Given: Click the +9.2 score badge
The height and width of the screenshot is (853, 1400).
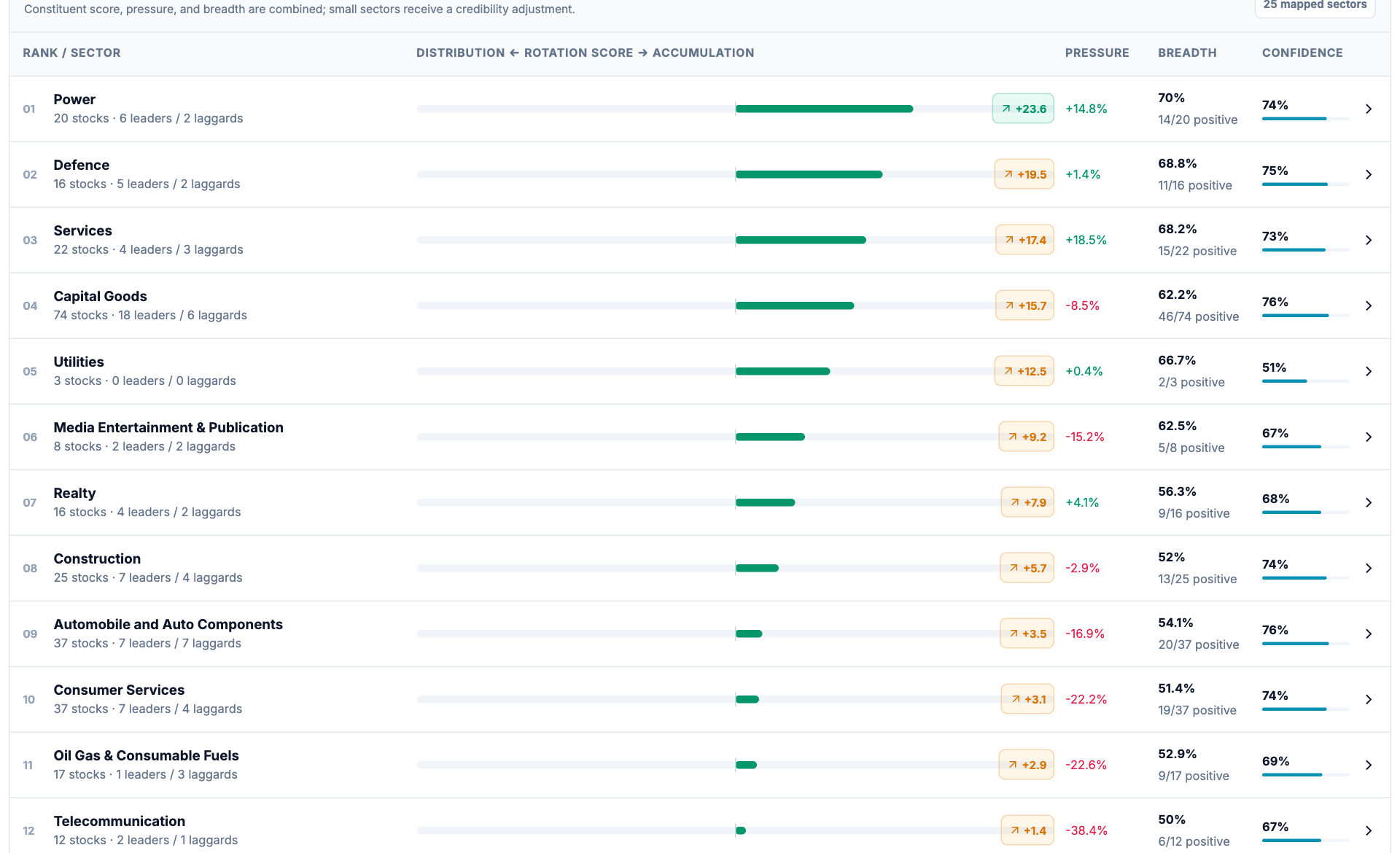Looking at the screenshot, I should pyautogui.click(x=1027, y=437).
